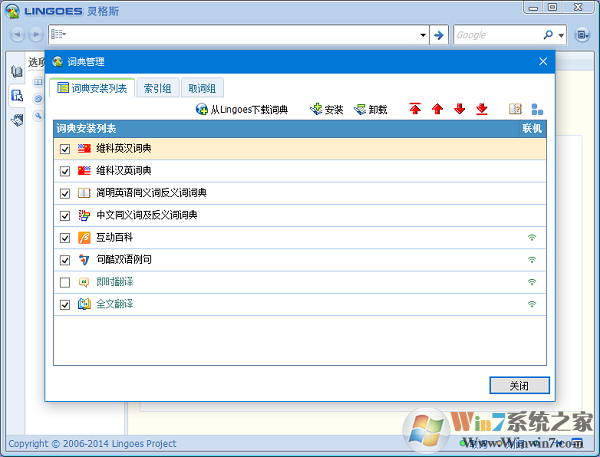This screenshot has height=457, width=600.
Task: Open the index search sidebar icon
Action: pos(17,95)
